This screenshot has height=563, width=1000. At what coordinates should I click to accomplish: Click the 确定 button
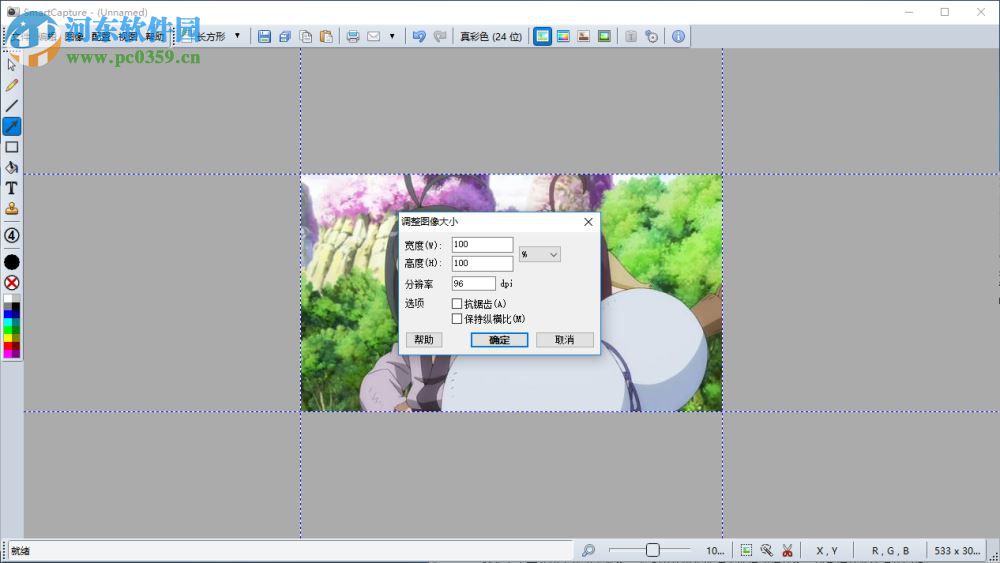tap(499, 340)
